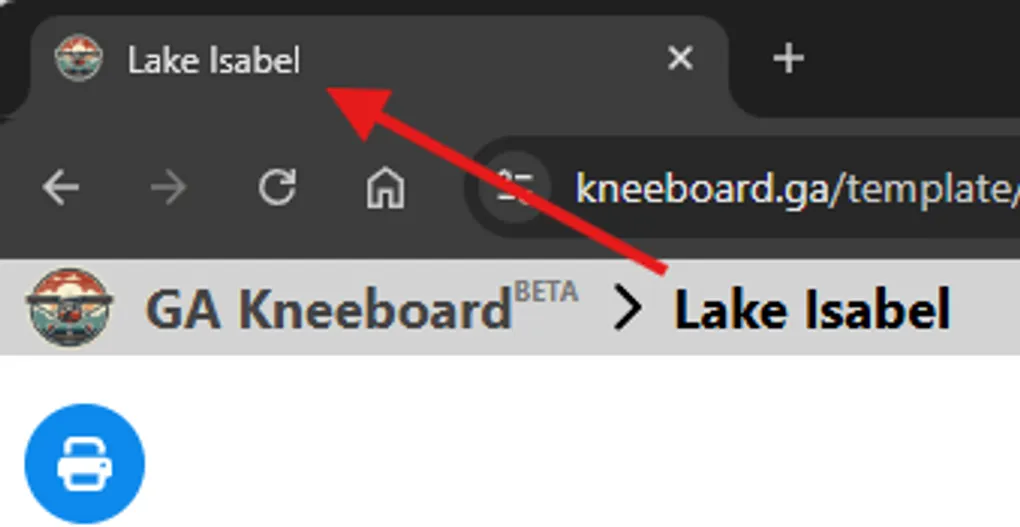The width and height of the screenshot is (1020, 527).
Task: Select the Lake Isabel tab title
Action: tap(213, 61)
